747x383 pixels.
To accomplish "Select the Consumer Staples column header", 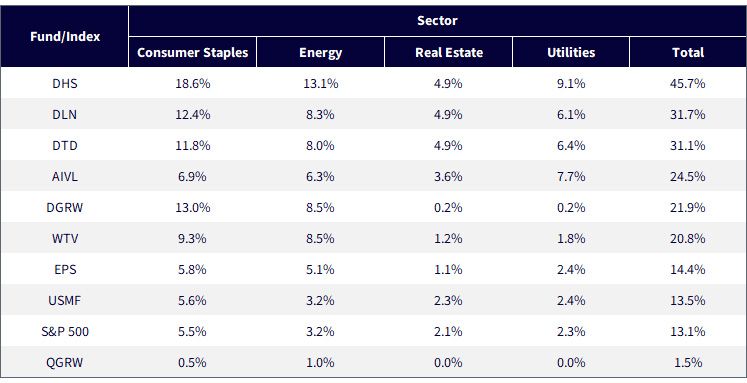I will [x=192, y=52].
